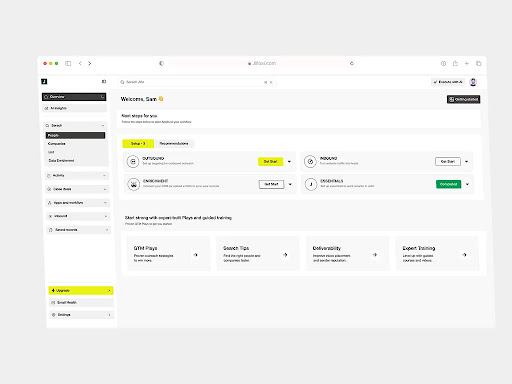Open Search Tips via its arrow icon
Screen dimensions: 512x384
click(285, 255)
